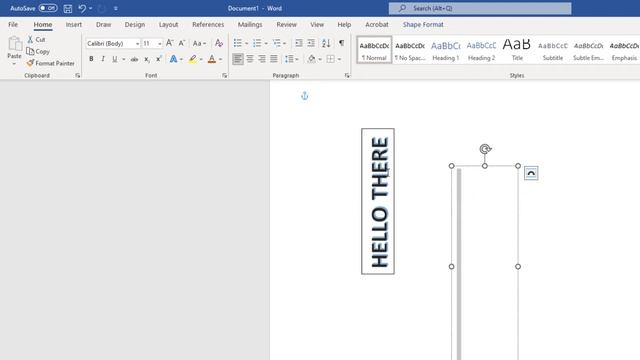The width and height of the screenshot is (640, 360).
Task: Switch to the Layout tab
Action: 169,24
